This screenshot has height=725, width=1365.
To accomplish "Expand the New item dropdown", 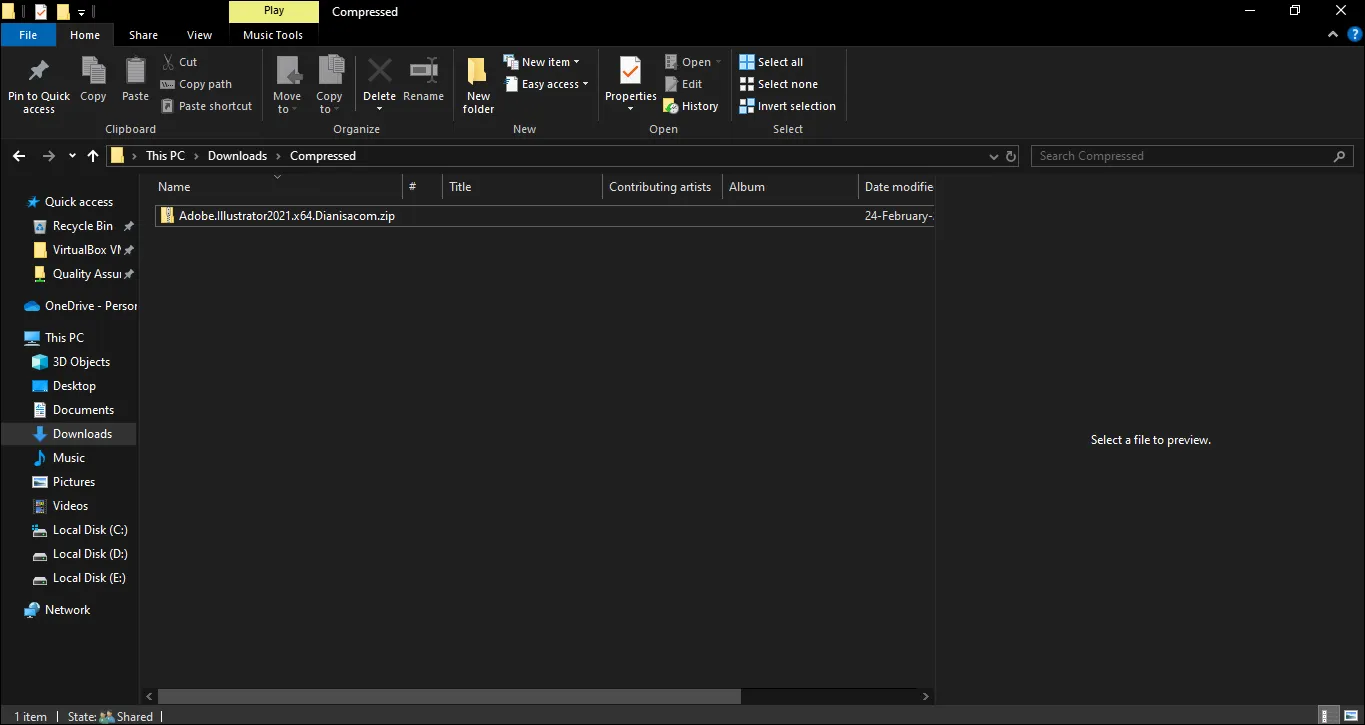I will tap(541, 62).
